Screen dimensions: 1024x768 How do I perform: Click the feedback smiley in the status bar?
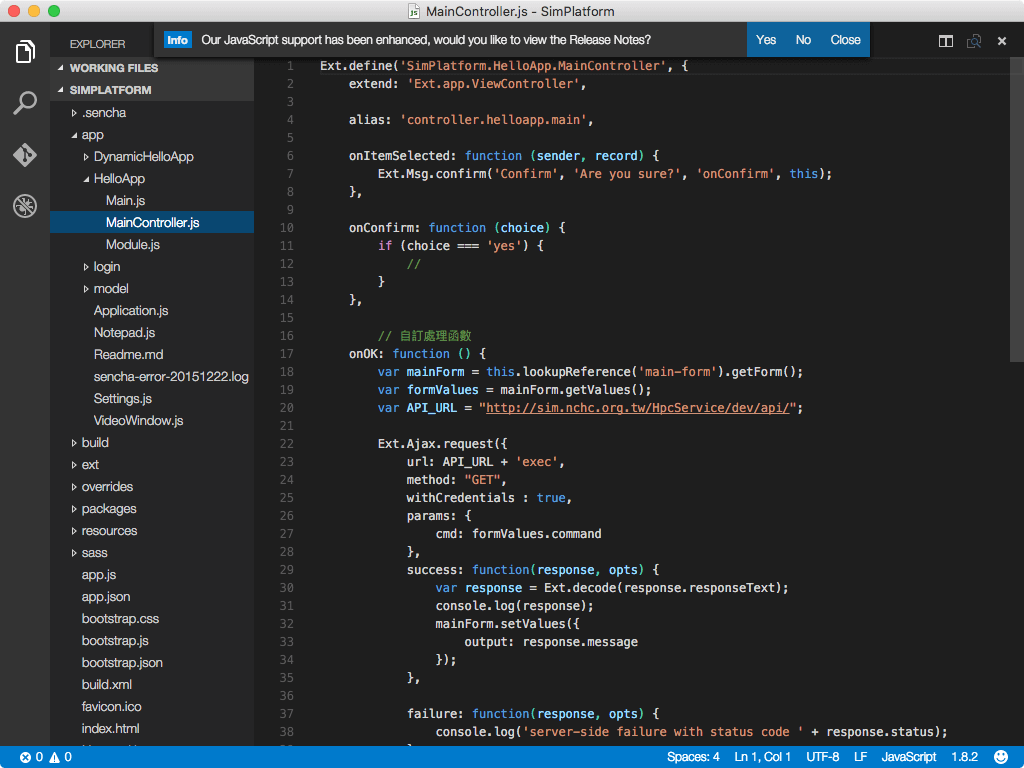pos(1000,757)
